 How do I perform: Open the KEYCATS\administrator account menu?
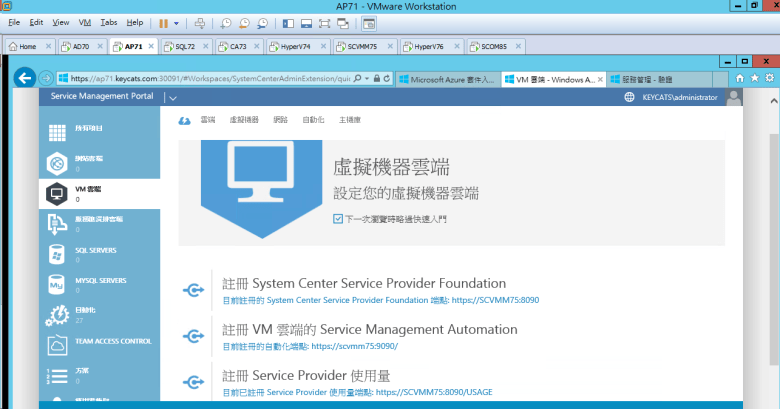click(680, 98)
